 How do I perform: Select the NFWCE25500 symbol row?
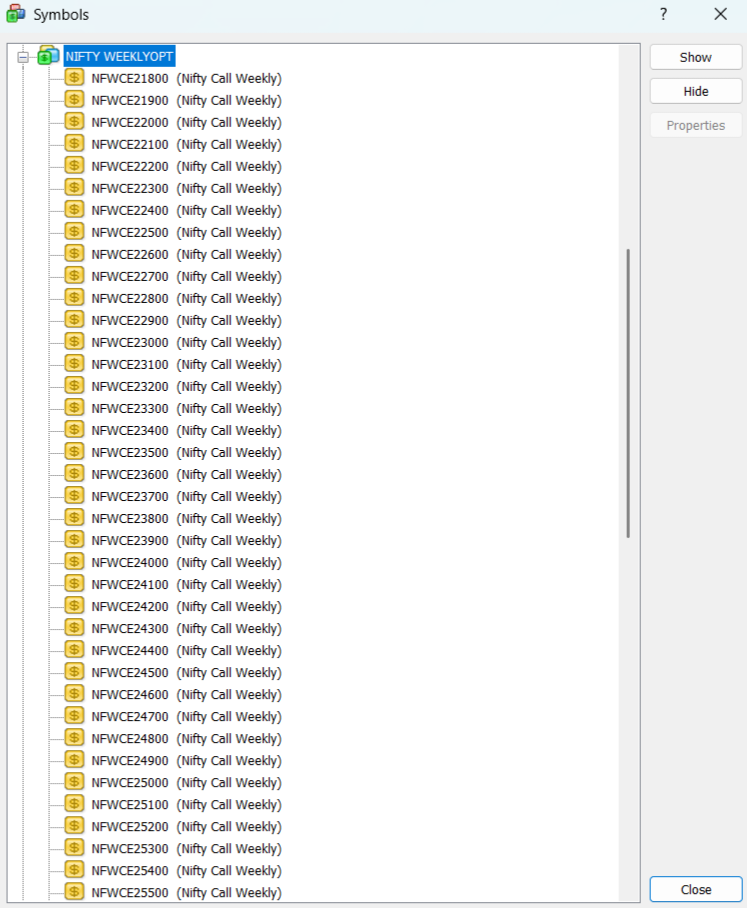(x=186, y=892)
